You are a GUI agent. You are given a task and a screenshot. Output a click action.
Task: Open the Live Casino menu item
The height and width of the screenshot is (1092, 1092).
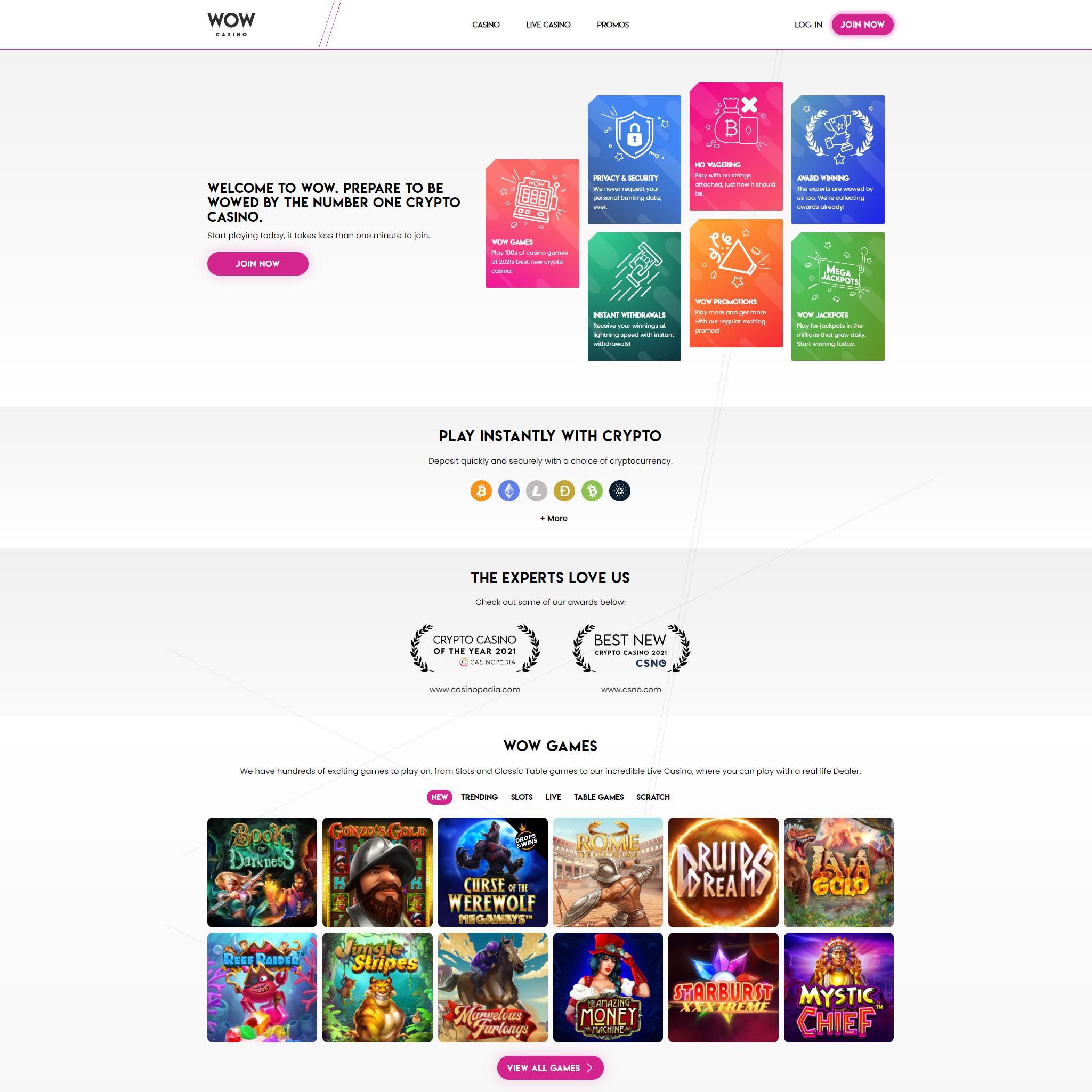[x=548, y=25]
